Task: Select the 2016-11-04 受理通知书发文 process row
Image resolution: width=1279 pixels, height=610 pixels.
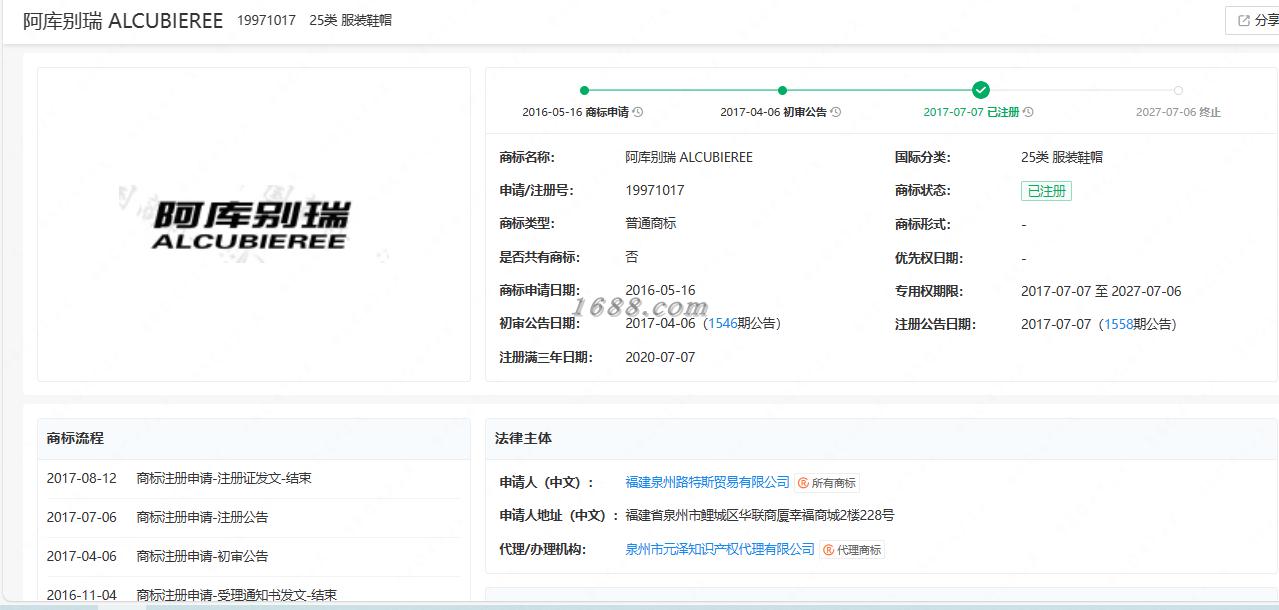Action: click(253, 595)
